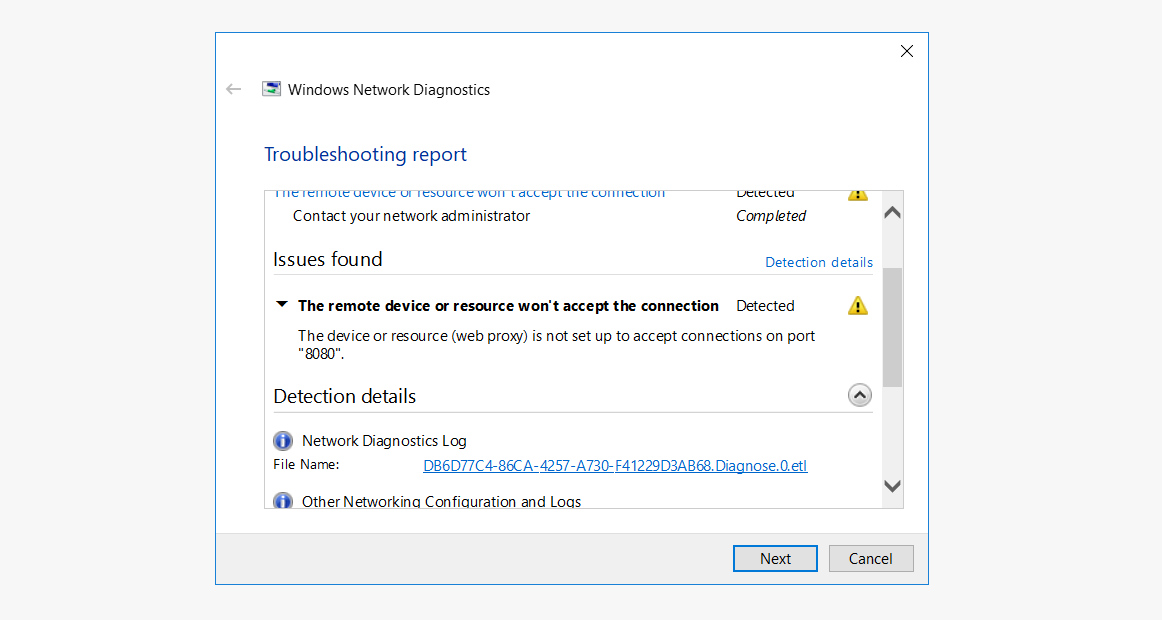Screen dimensions: 1162x620
Task: Click the Contact your network administrator row
Action: (411, 216)
